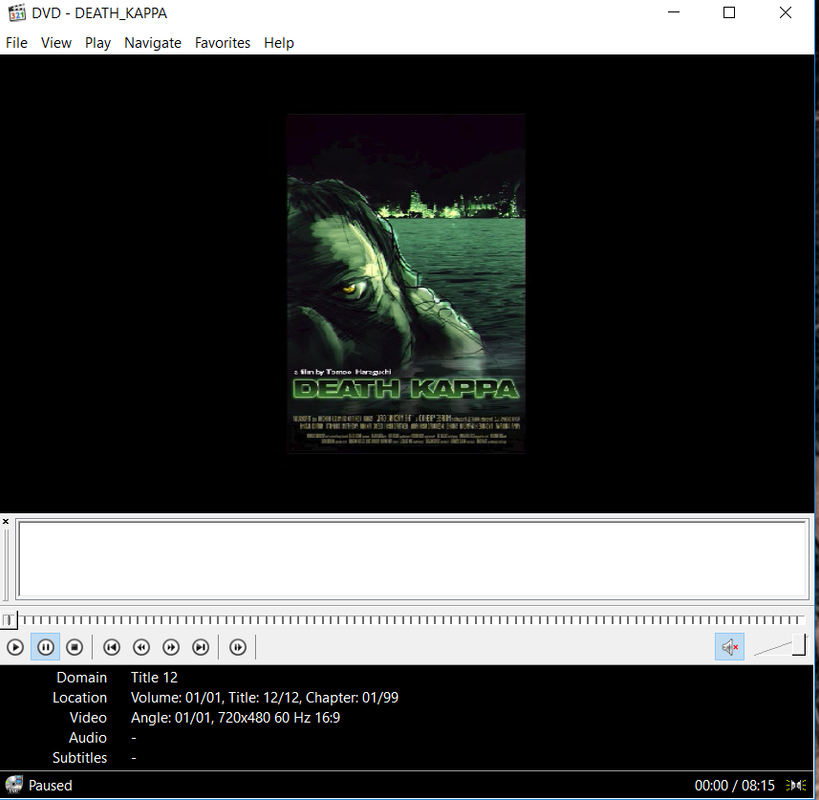Open the Favorites menu
The height and width of the screenshot is (800, 819).
coord(223,43)
